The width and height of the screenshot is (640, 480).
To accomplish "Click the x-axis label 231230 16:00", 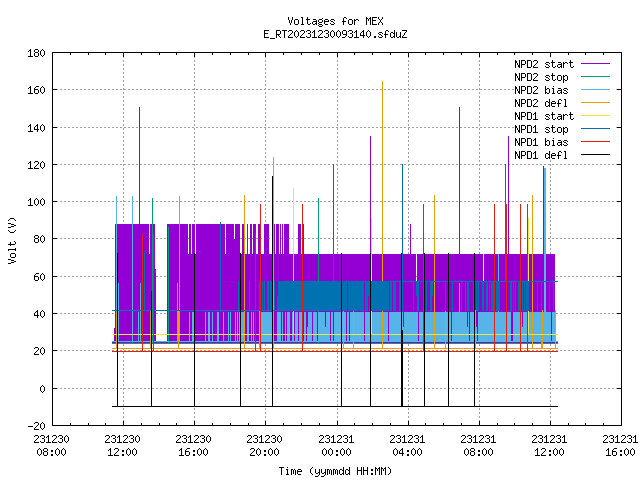I will (x=193, y=446).
